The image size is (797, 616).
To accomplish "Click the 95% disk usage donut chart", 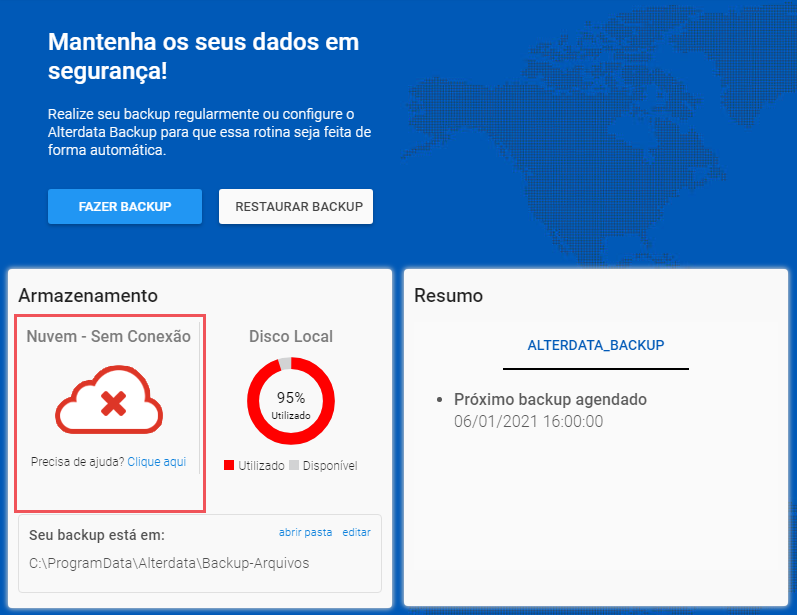I will pos(291,401).
